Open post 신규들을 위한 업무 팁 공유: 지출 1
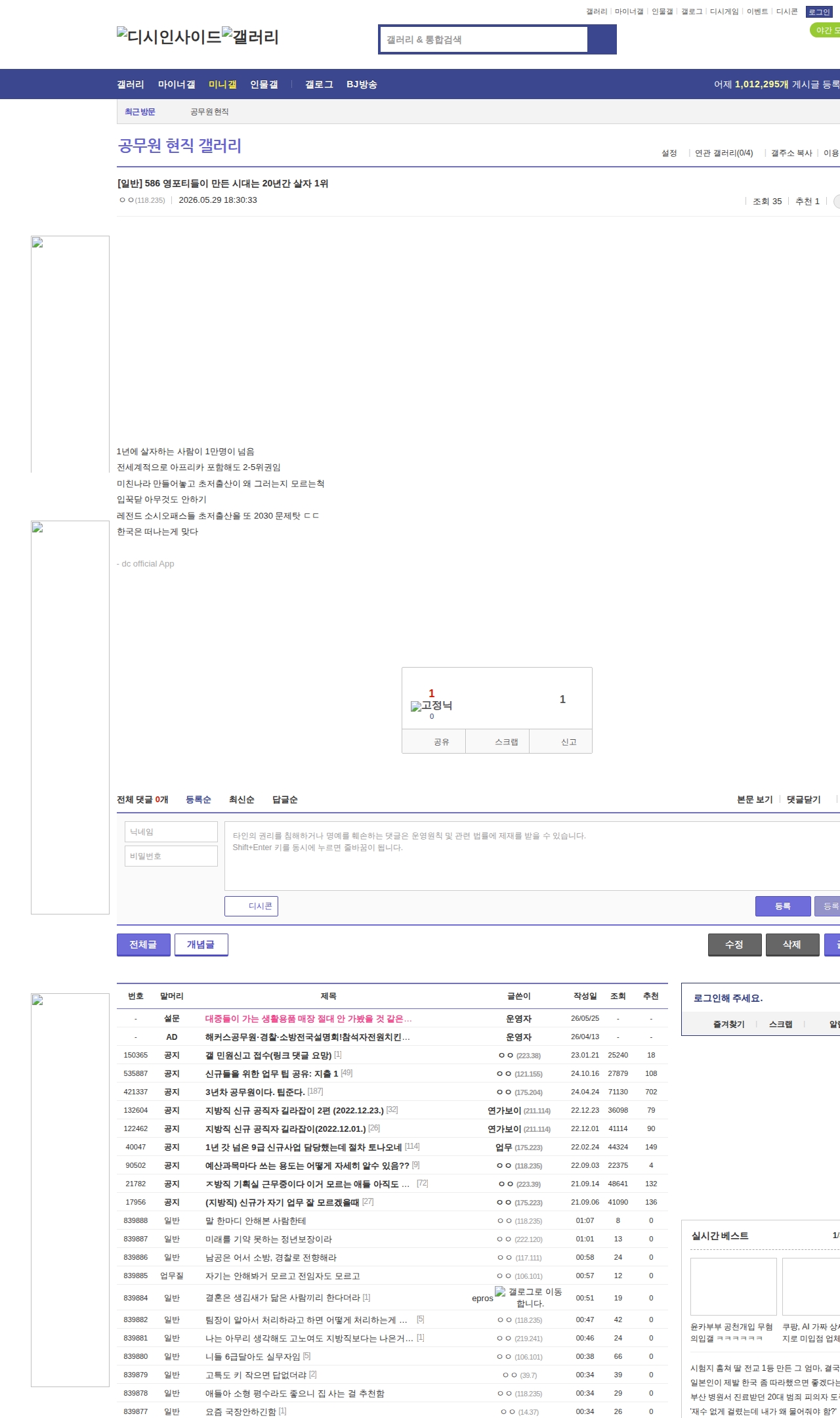This screenshot has width=840, height=1418. coord(272,1074)
